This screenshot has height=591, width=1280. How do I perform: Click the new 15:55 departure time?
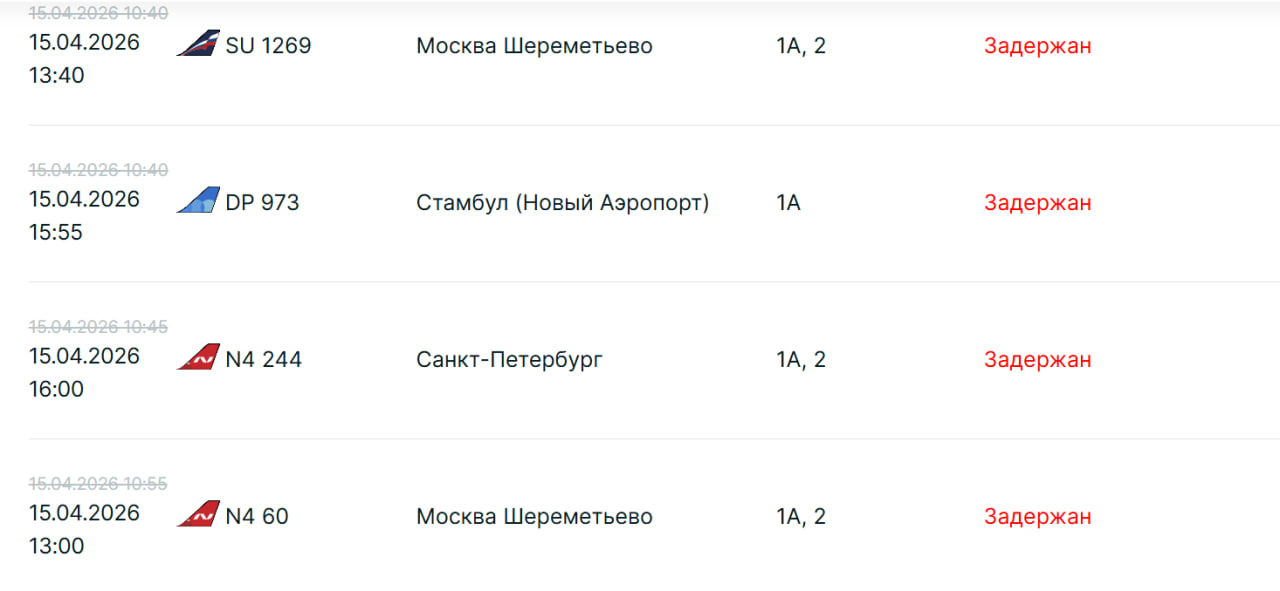coord(56,232)
